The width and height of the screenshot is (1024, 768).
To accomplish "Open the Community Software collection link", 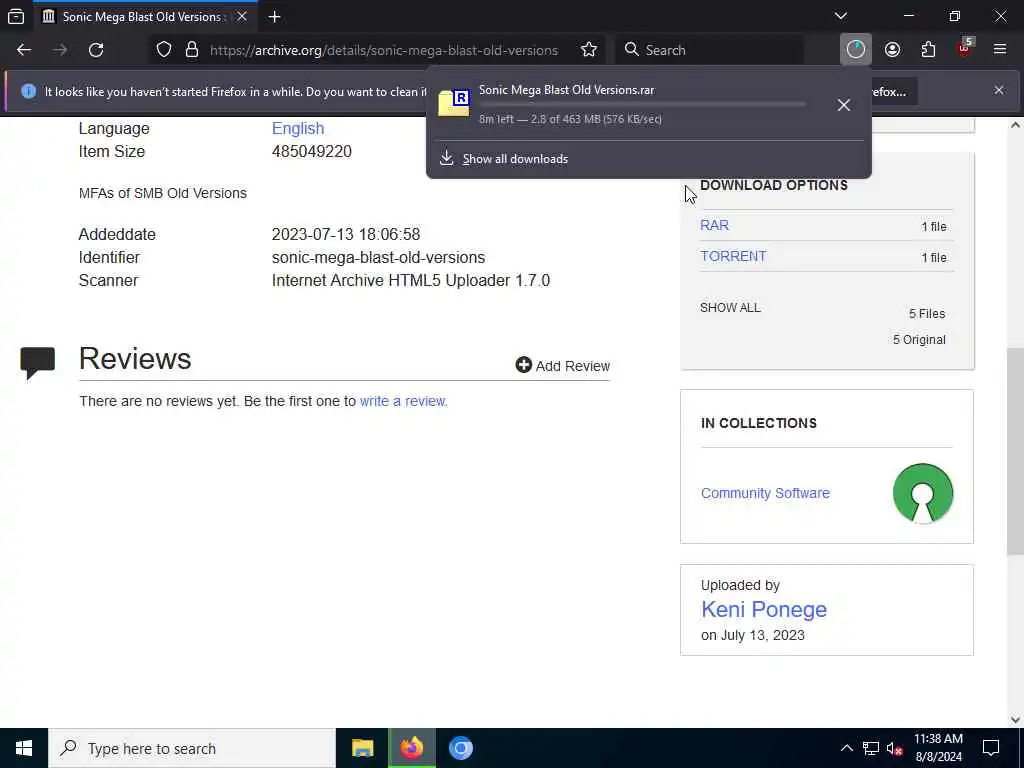I will click(x=765, y=493).
